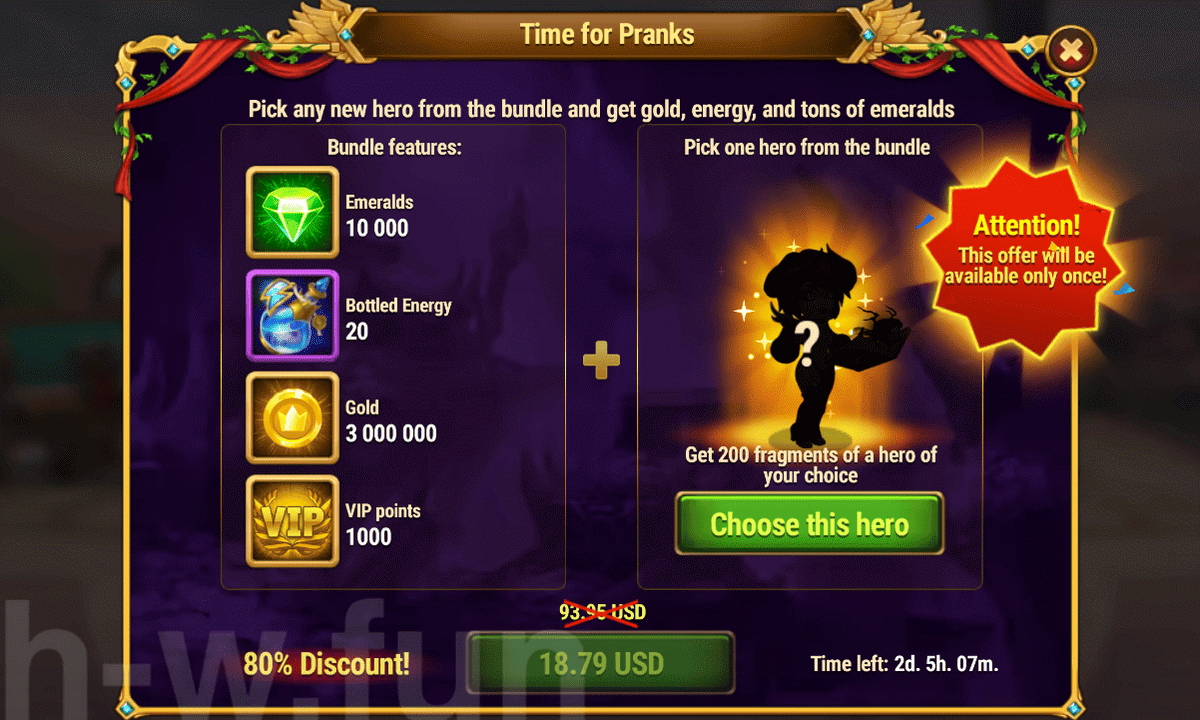Buy the bundle for 18.79 USD
The image size is (1200, 720).
point(600,663)
